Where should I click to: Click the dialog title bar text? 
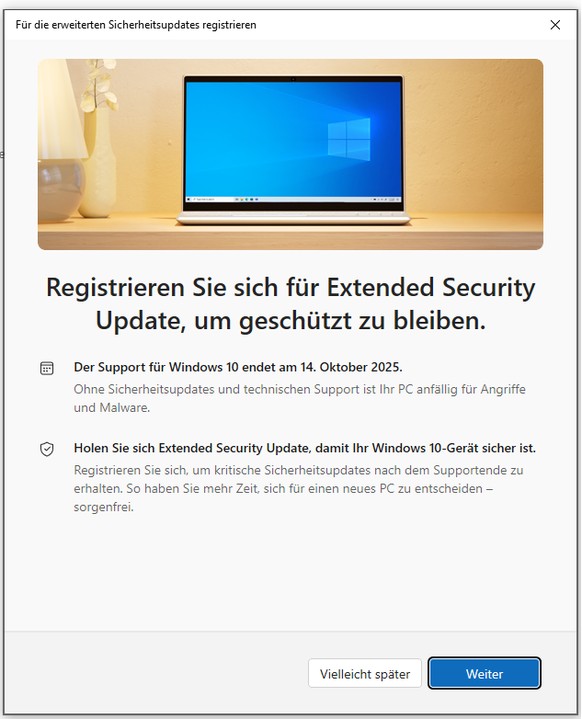[x=136, y=25]
